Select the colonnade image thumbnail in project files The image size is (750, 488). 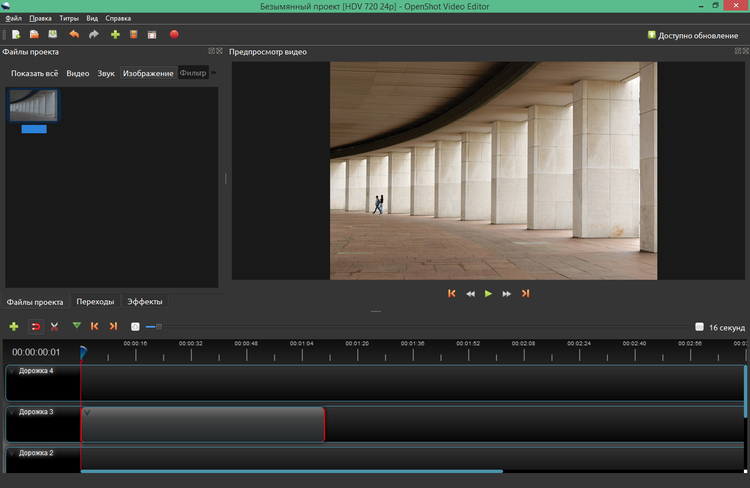(x=34, y=105)
